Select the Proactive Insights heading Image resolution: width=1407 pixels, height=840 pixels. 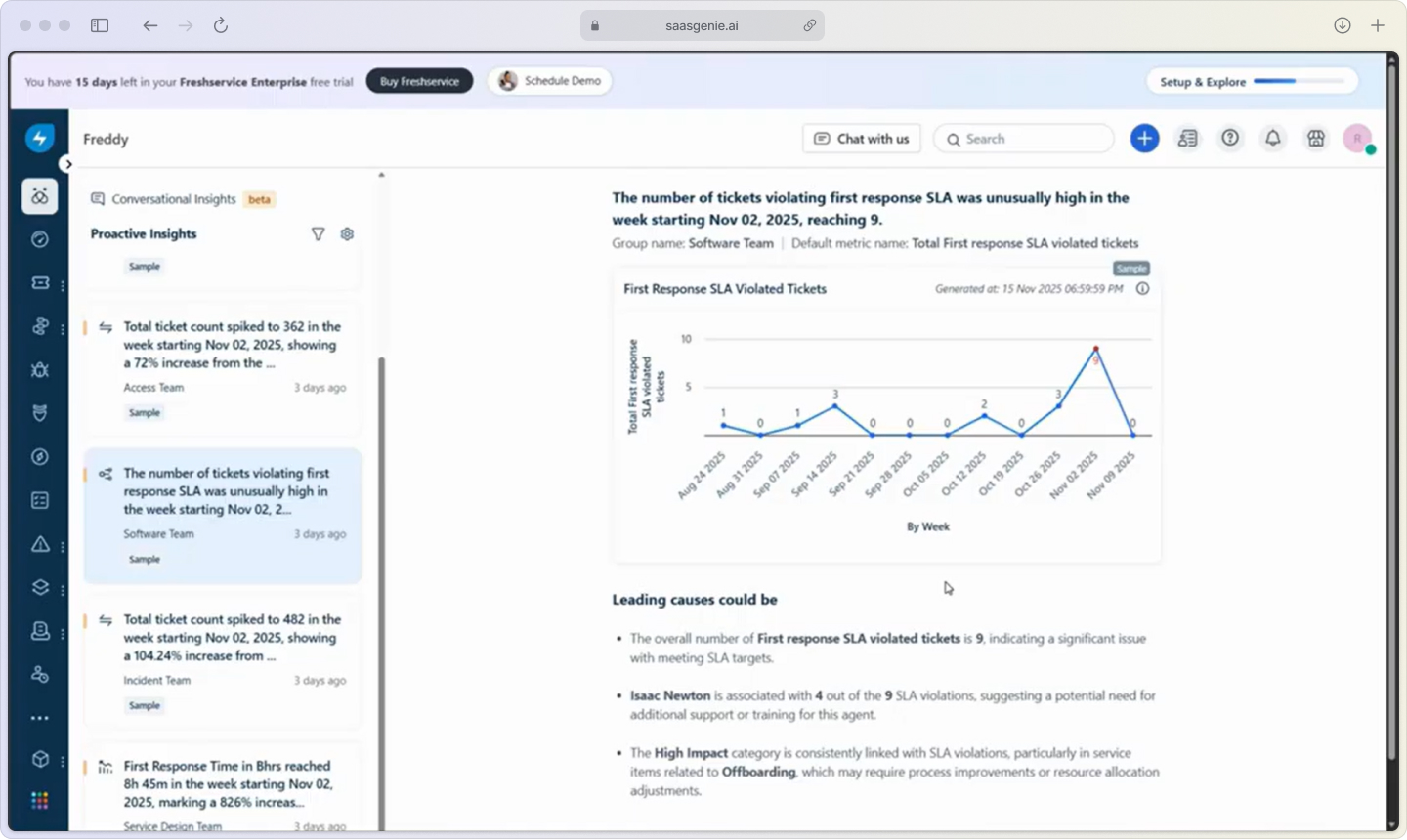point(144,234)
